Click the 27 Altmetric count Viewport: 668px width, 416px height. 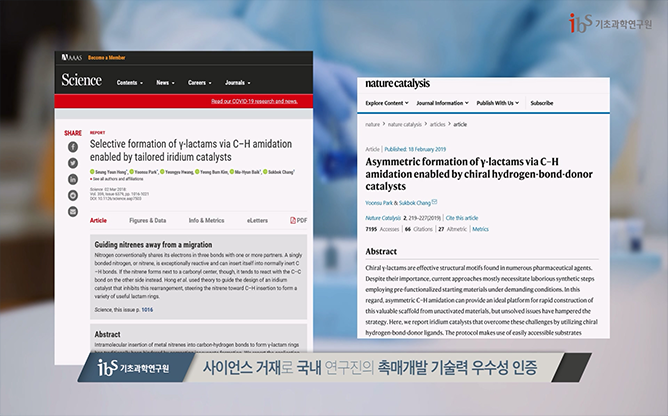point(452,229)
